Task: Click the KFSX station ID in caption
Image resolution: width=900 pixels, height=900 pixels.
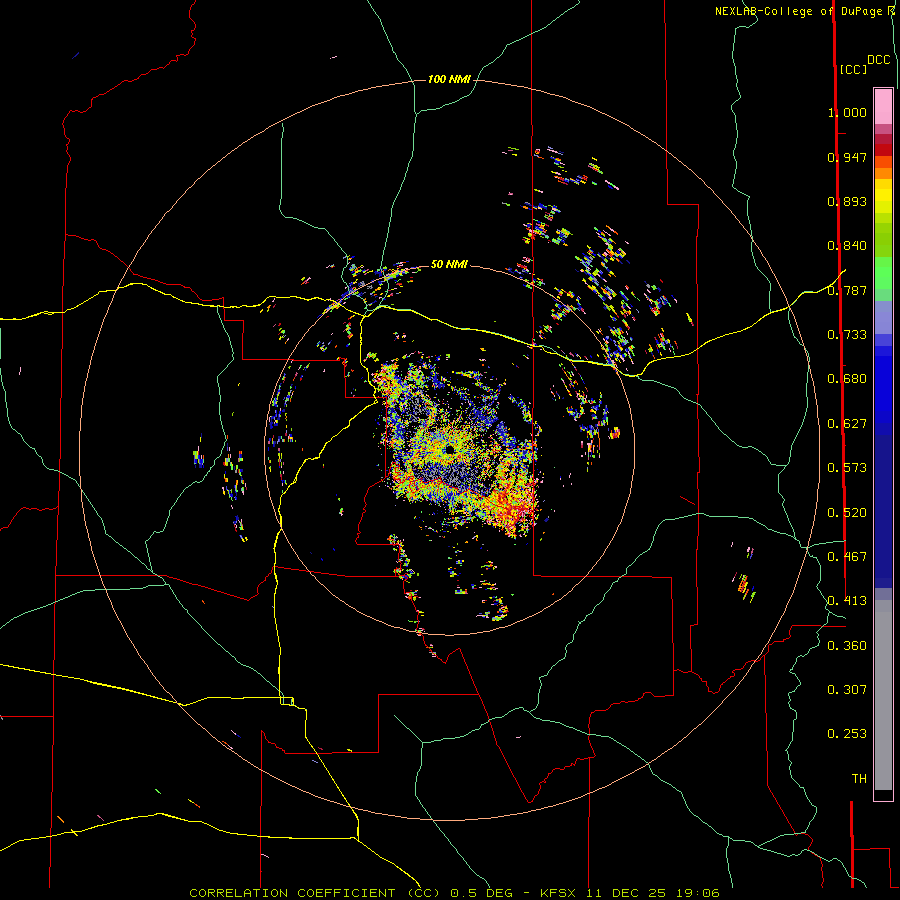Action: point(559,893)
